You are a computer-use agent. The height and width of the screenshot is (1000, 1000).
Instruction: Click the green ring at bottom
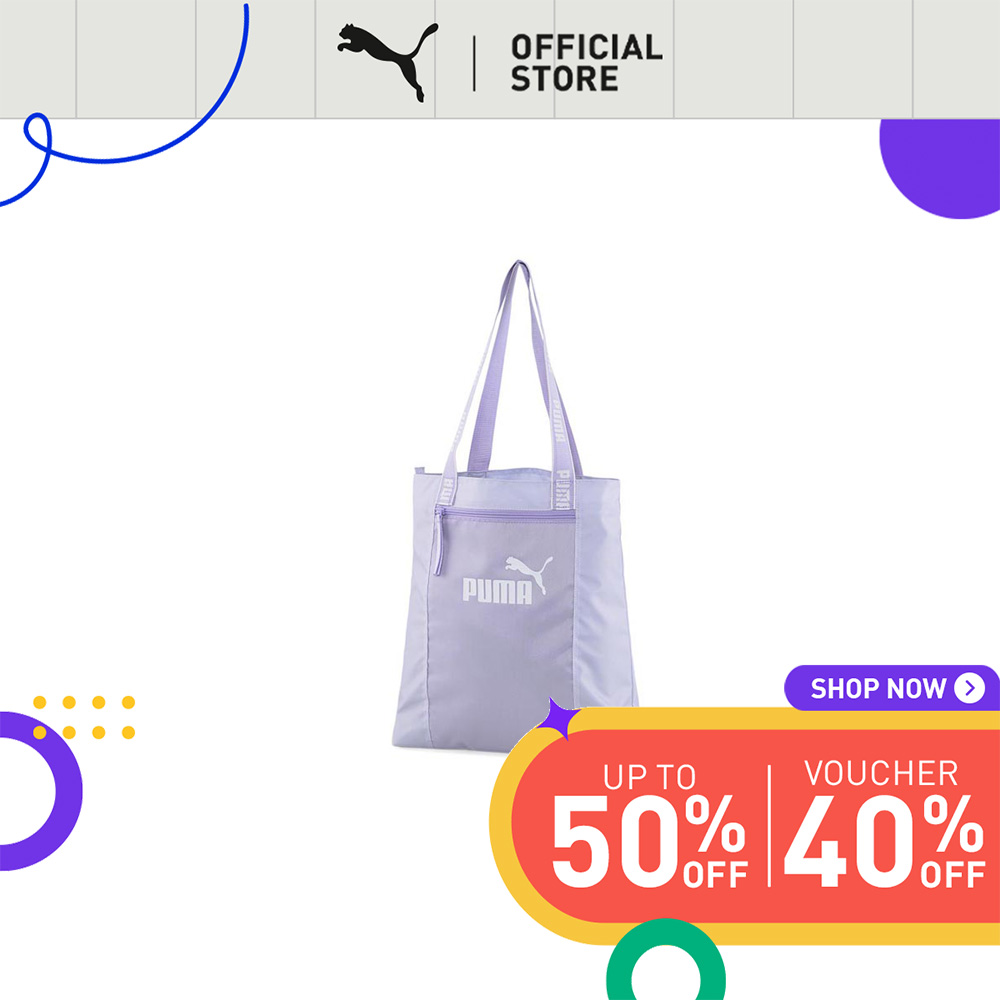point(666,959)
